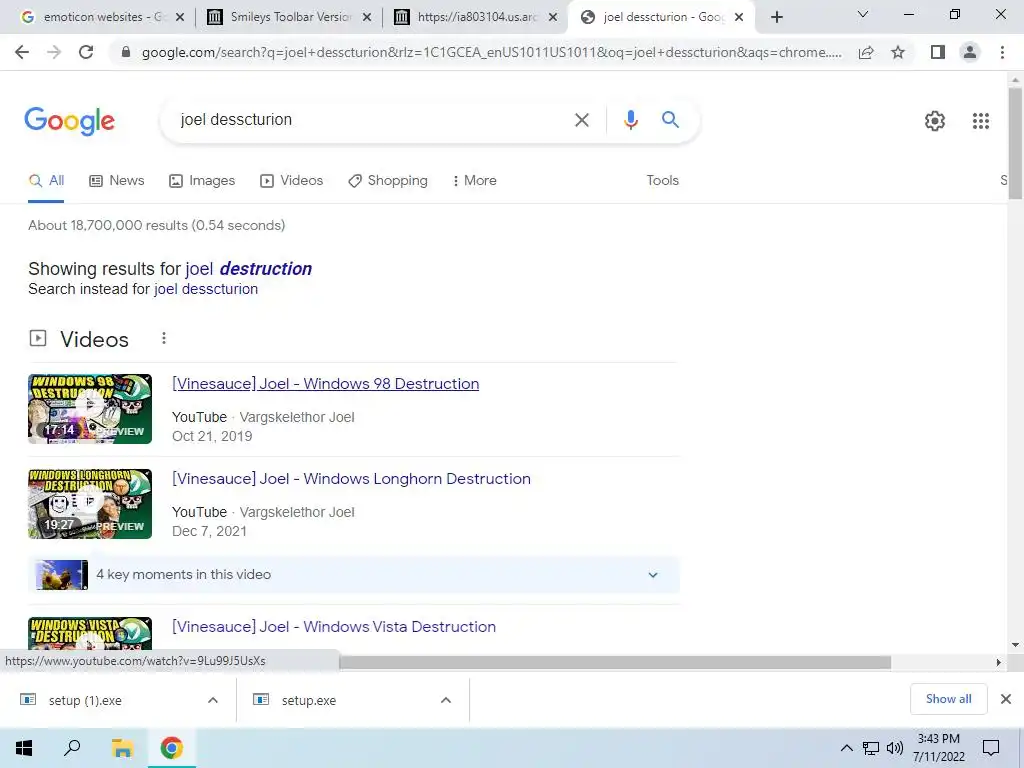Open the network tray icon
The image size is (1024, 768).
tap(871, 748)
